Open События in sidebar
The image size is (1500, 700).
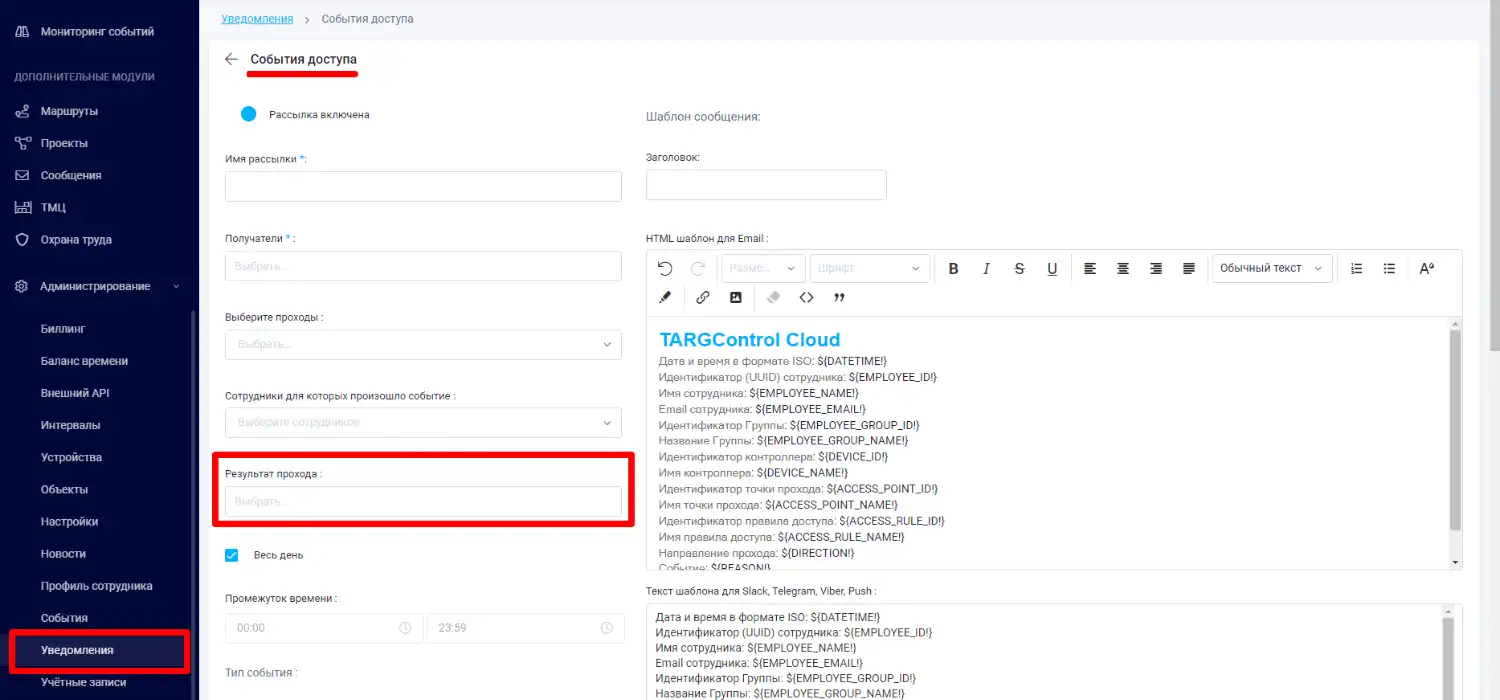tap(64, 617)
